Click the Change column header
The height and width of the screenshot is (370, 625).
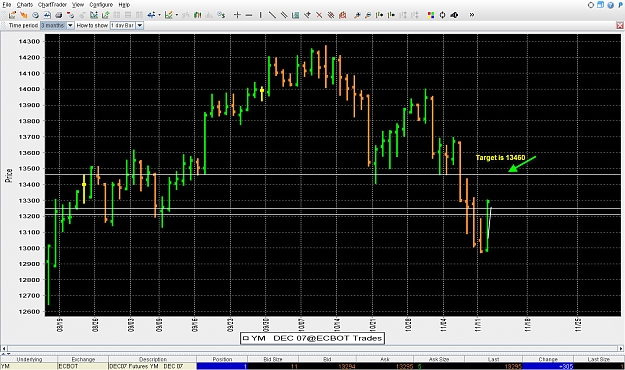(x=548, y=359)
